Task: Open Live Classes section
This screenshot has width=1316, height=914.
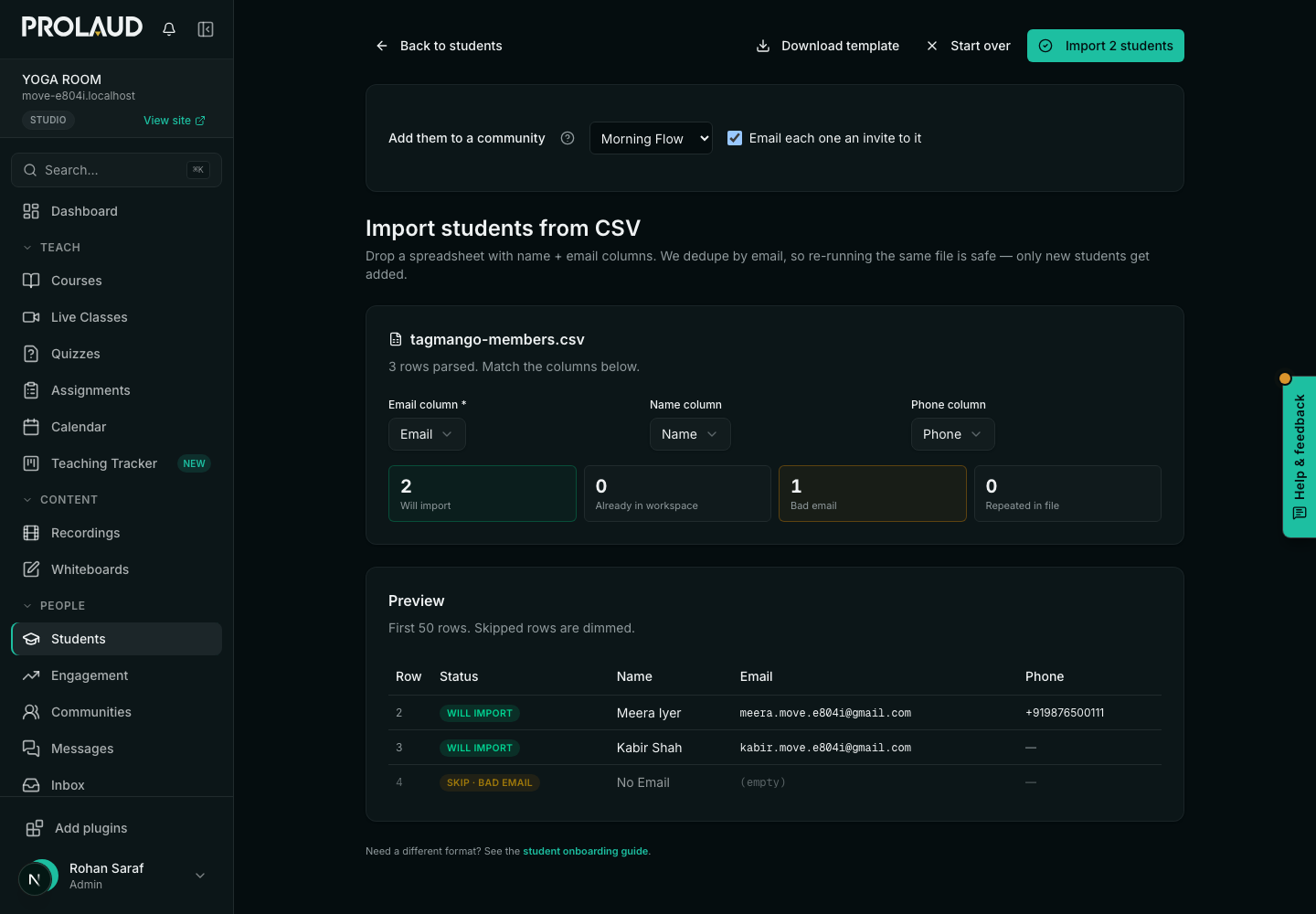Action: pyautogui.click(x=117, y=317)
